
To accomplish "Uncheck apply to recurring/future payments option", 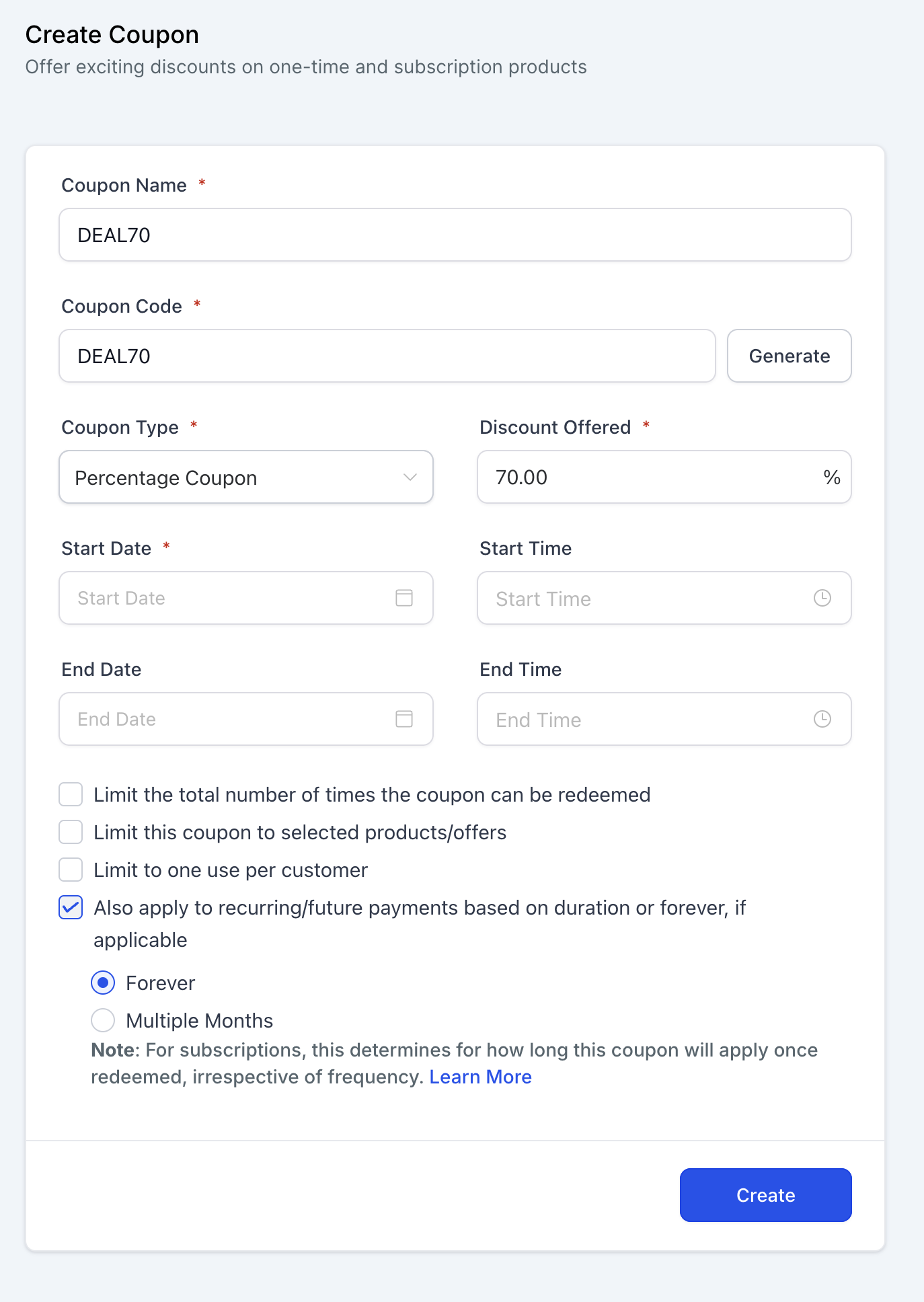I will pyautogui.click(x=71, y=907).
